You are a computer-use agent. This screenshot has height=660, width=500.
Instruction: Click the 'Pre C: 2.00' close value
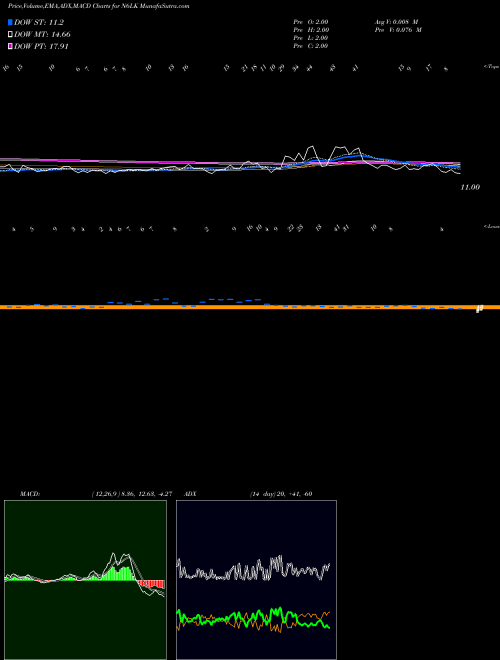311,46
